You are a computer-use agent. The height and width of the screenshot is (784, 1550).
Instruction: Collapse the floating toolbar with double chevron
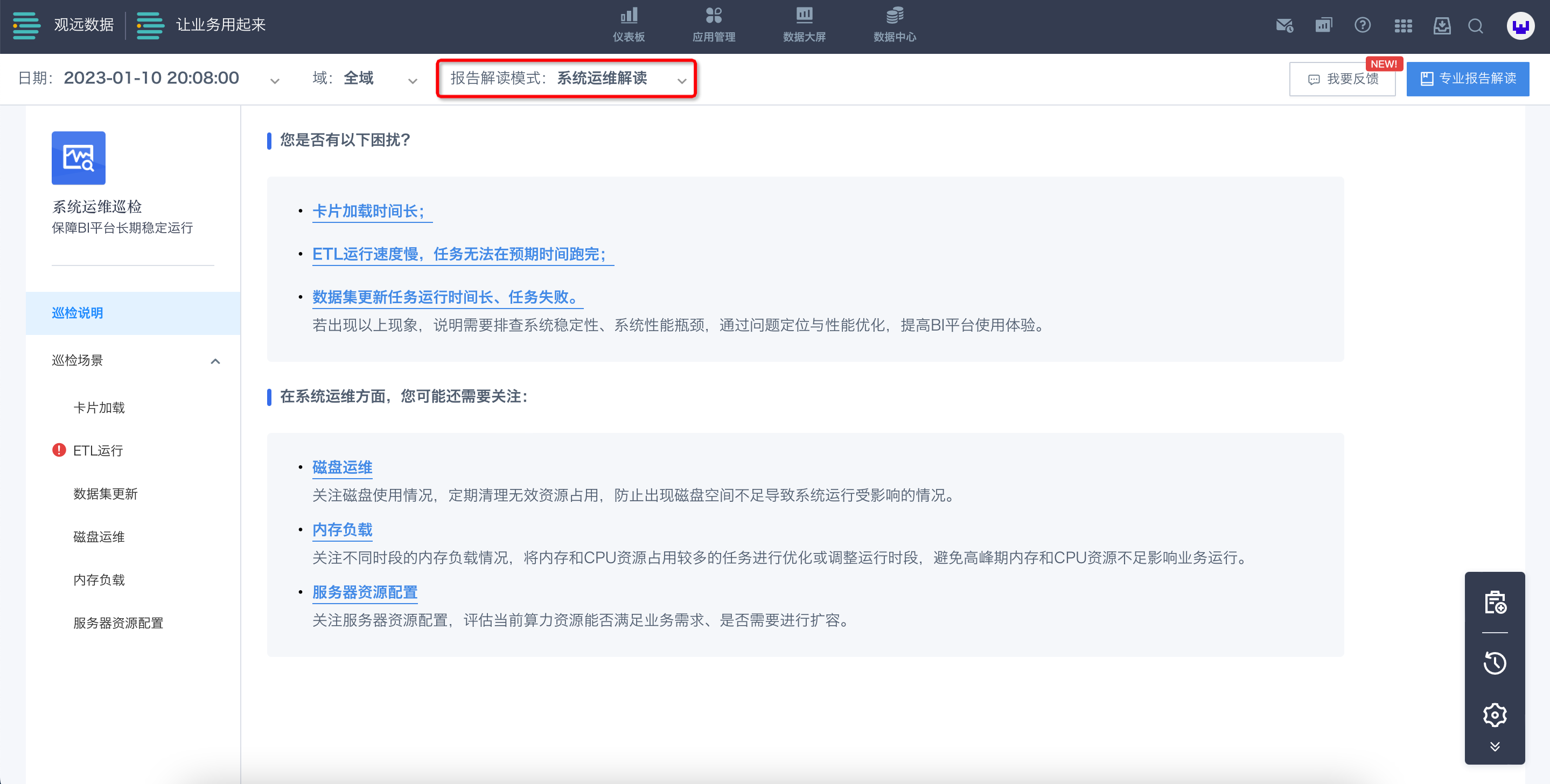(x=1495, y=747)
